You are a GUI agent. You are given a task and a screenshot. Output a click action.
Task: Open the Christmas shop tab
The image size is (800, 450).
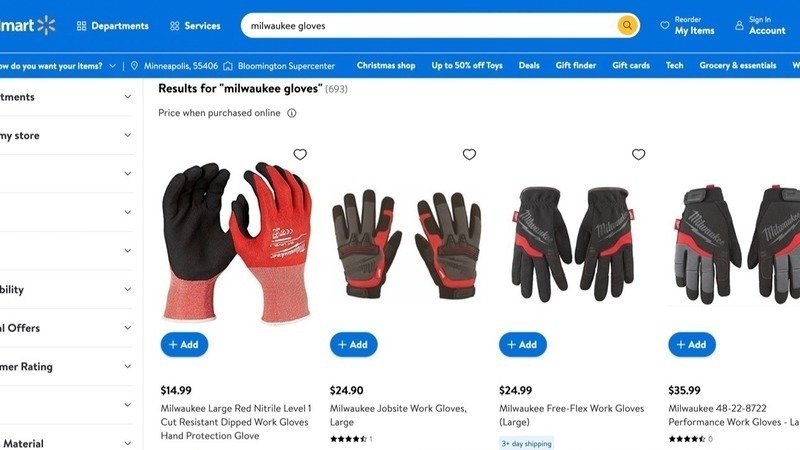click(x=386, y=65)
